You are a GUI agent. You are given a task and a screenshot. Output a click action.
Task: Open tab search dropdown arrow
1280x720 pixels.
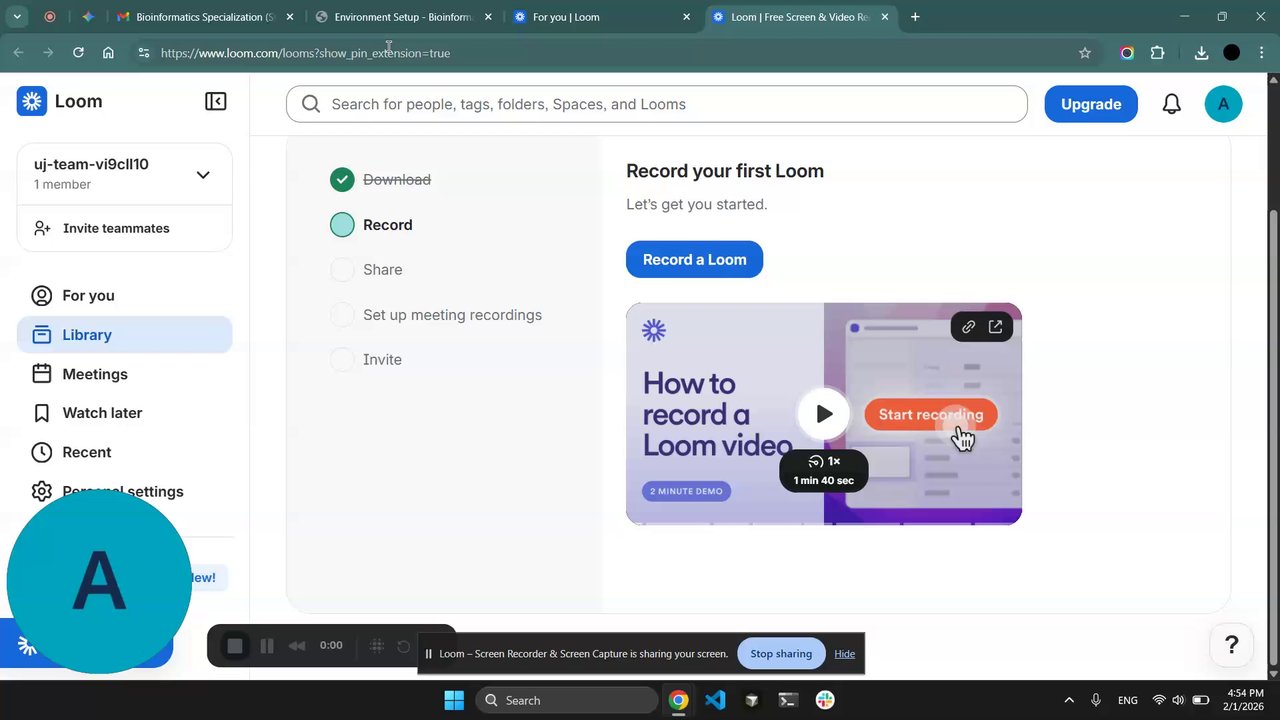pos(17,17)
